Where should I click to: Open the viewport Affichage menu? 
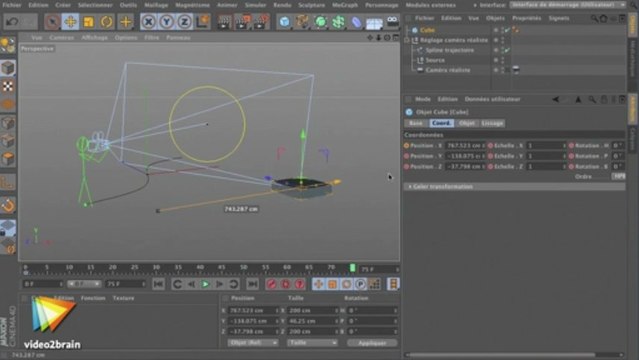(95, 37)
